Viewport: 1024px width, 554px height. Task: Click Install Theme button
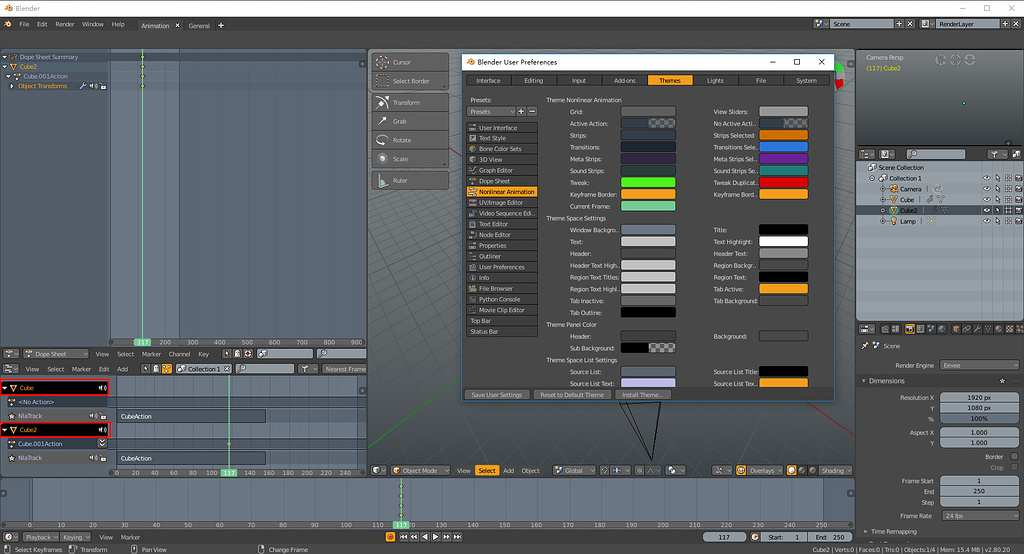(x=643, y=395)
